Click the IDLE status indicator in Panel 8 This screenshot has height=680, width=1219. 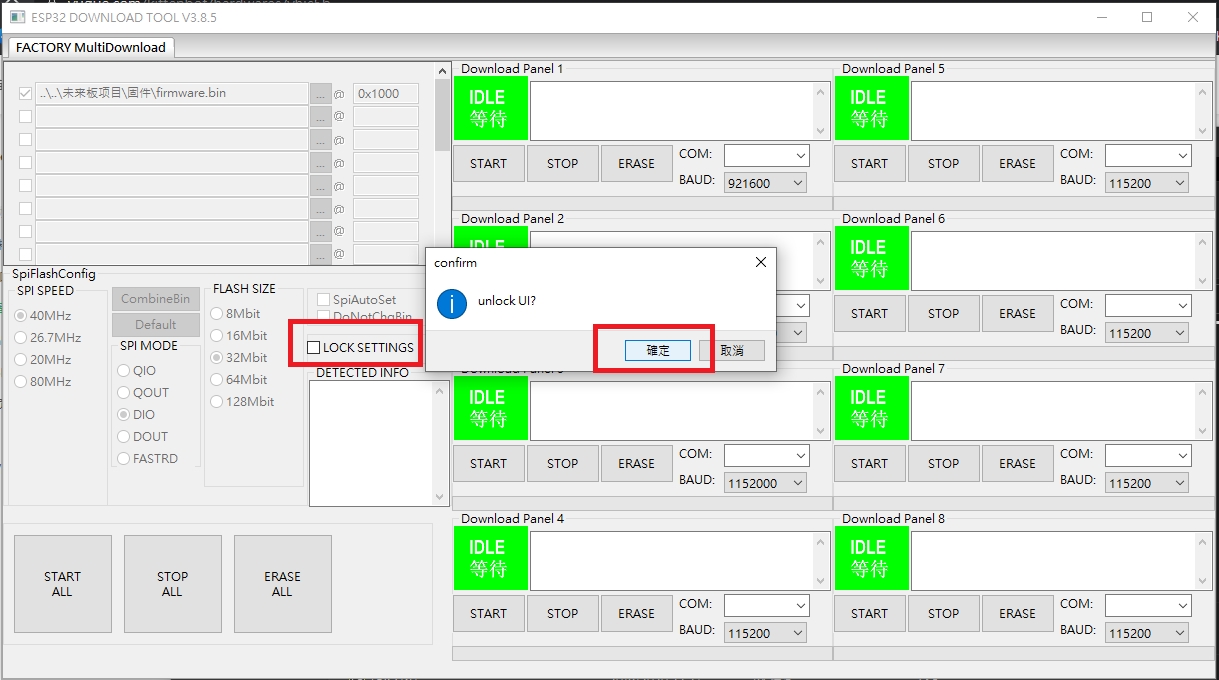868,558
